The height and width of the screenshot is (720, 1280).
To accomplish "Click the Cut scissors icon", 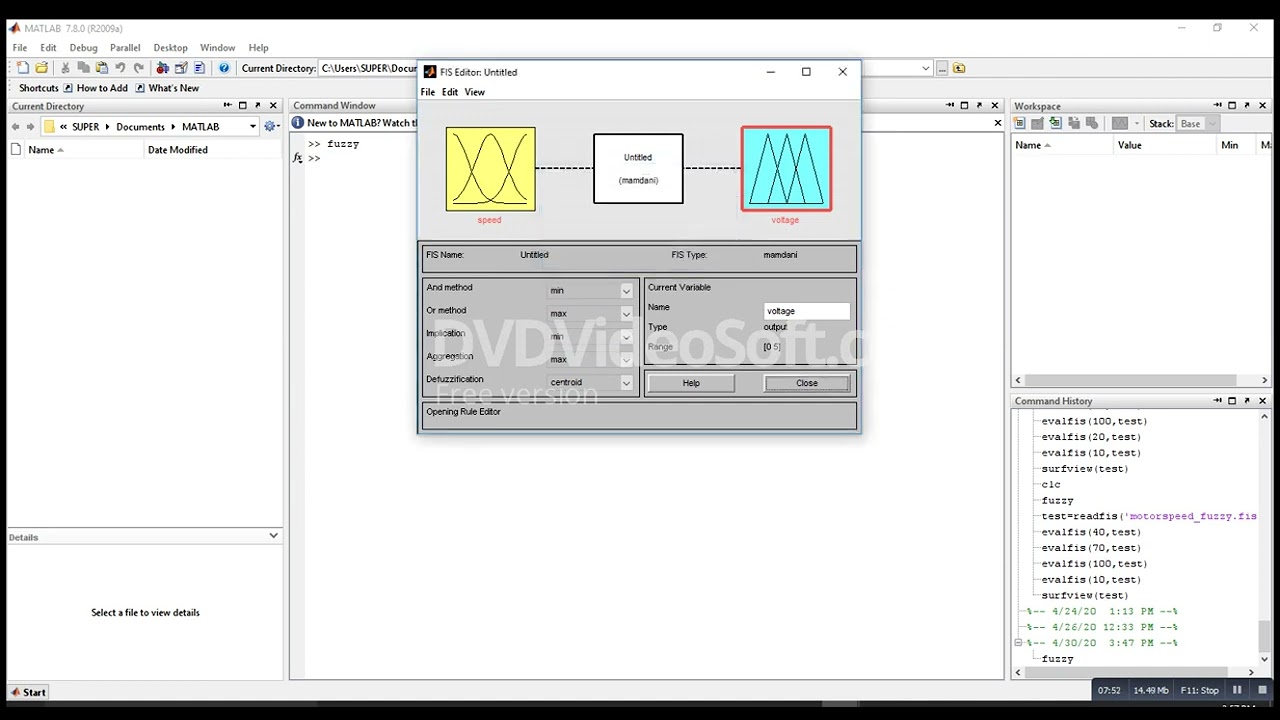I will 66,68.
